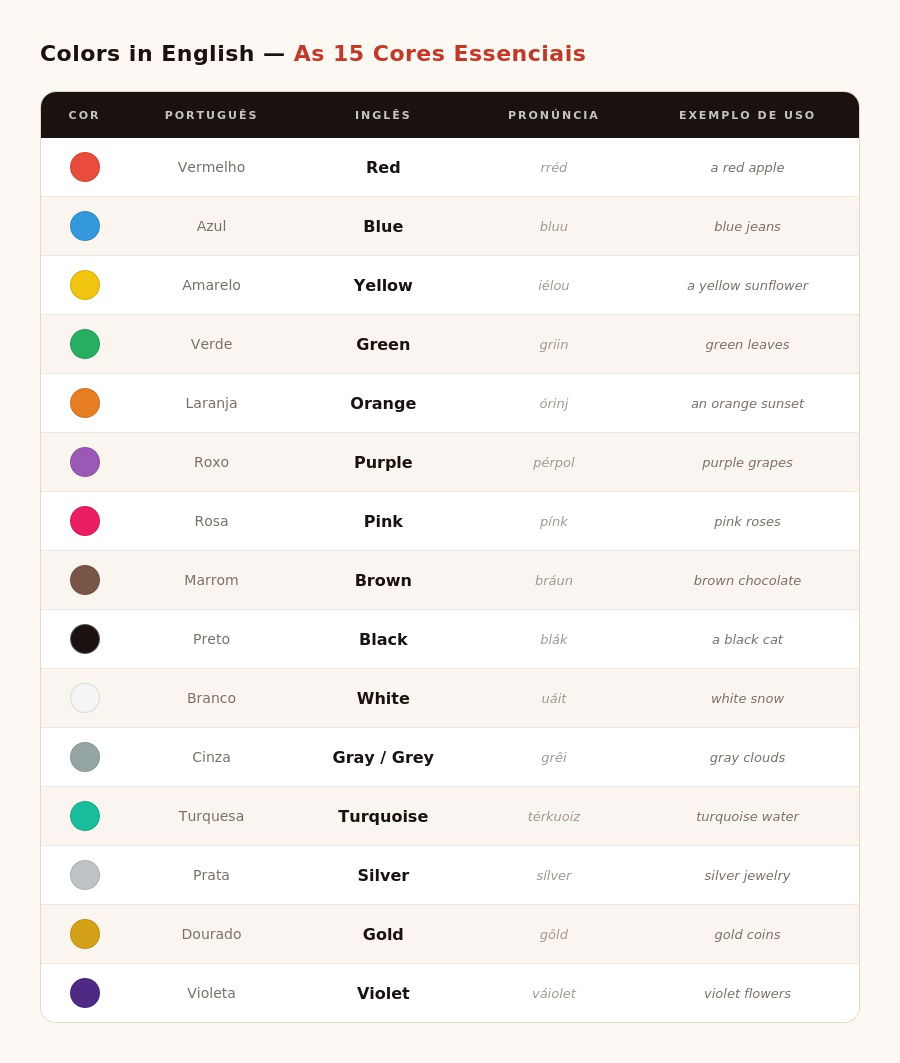Select the pink color circle
The image size is (900, 1063).
(85, 521)
